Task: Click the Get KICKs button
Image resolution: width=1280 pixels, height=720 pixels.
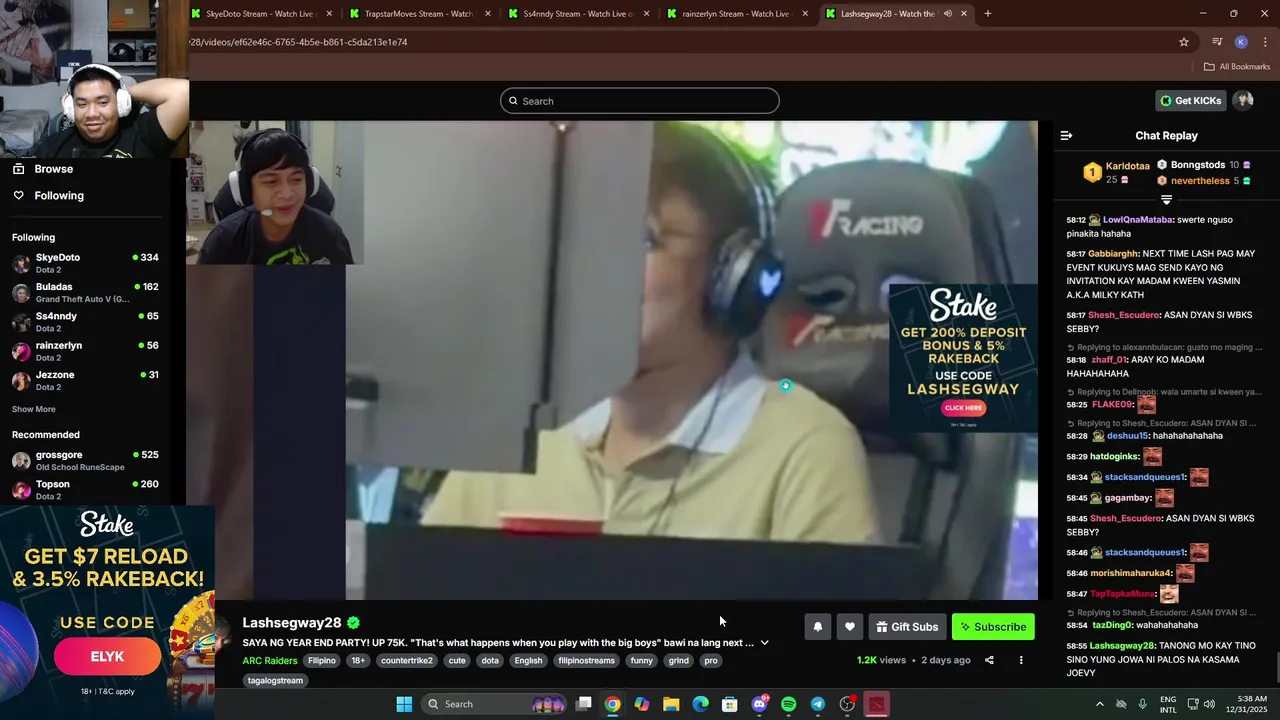Action: pos(1190,100)
